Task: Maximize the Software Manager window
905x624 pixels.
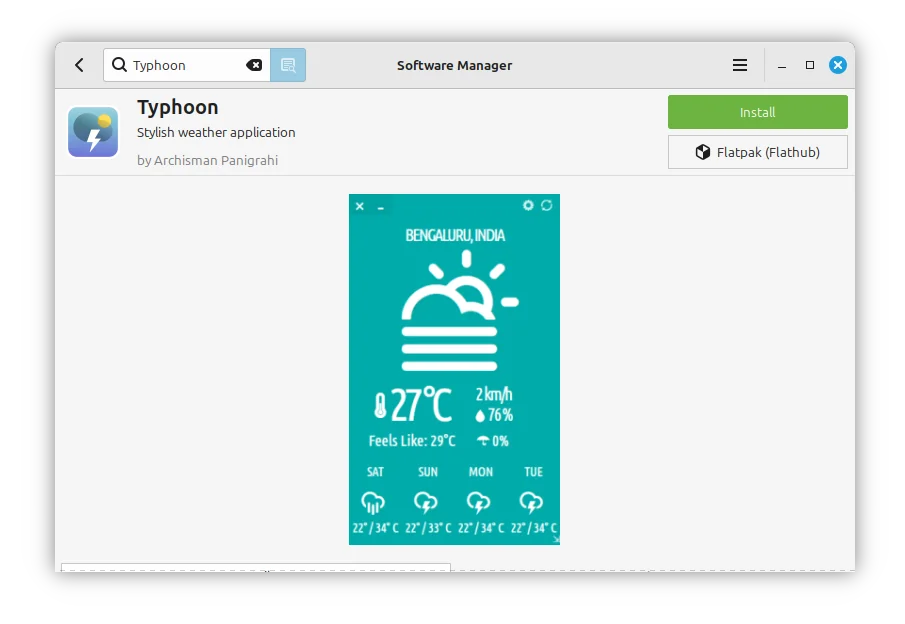Action: 810,65
